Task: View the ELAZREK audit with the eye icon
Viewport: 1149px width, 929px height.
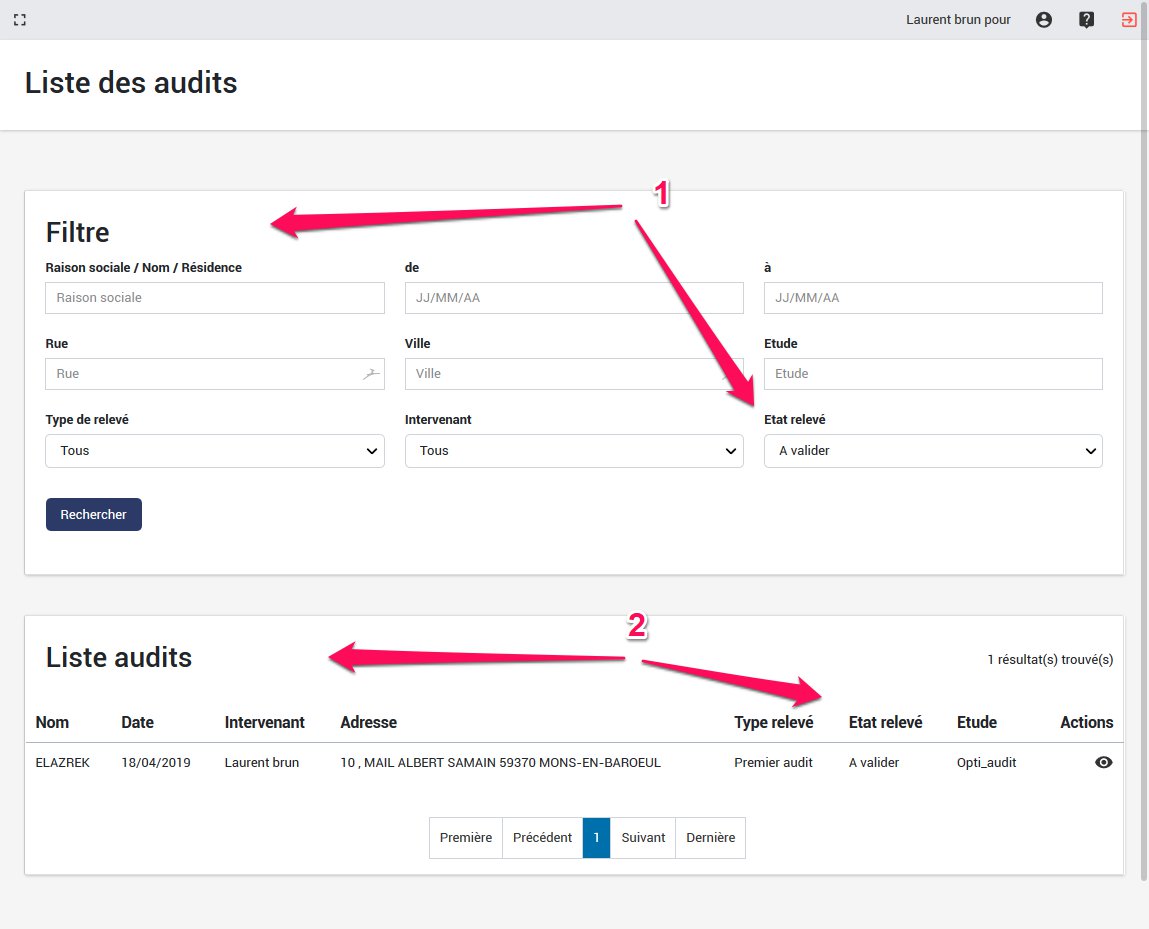Action: coord(1103,762)
